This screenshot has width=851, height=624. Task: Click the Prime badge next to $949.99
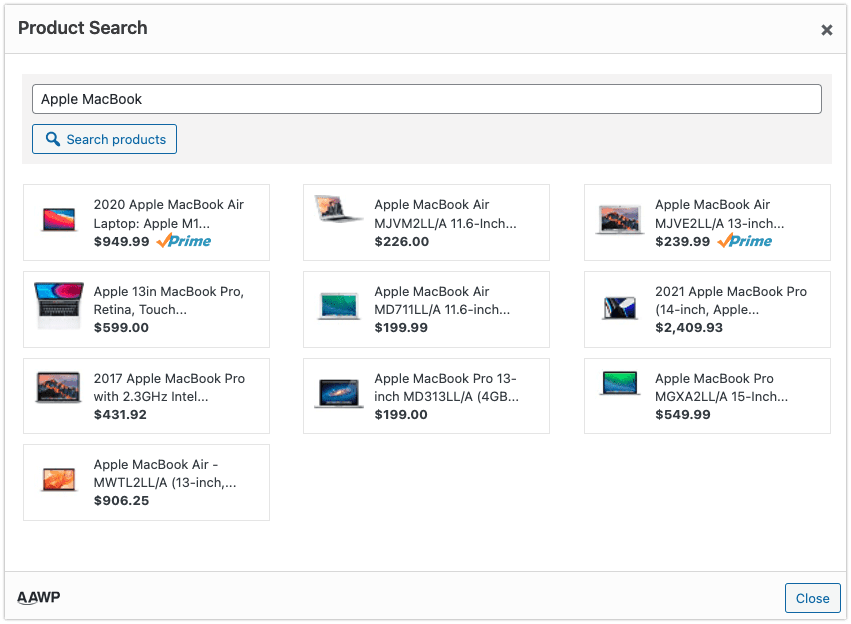183,241
